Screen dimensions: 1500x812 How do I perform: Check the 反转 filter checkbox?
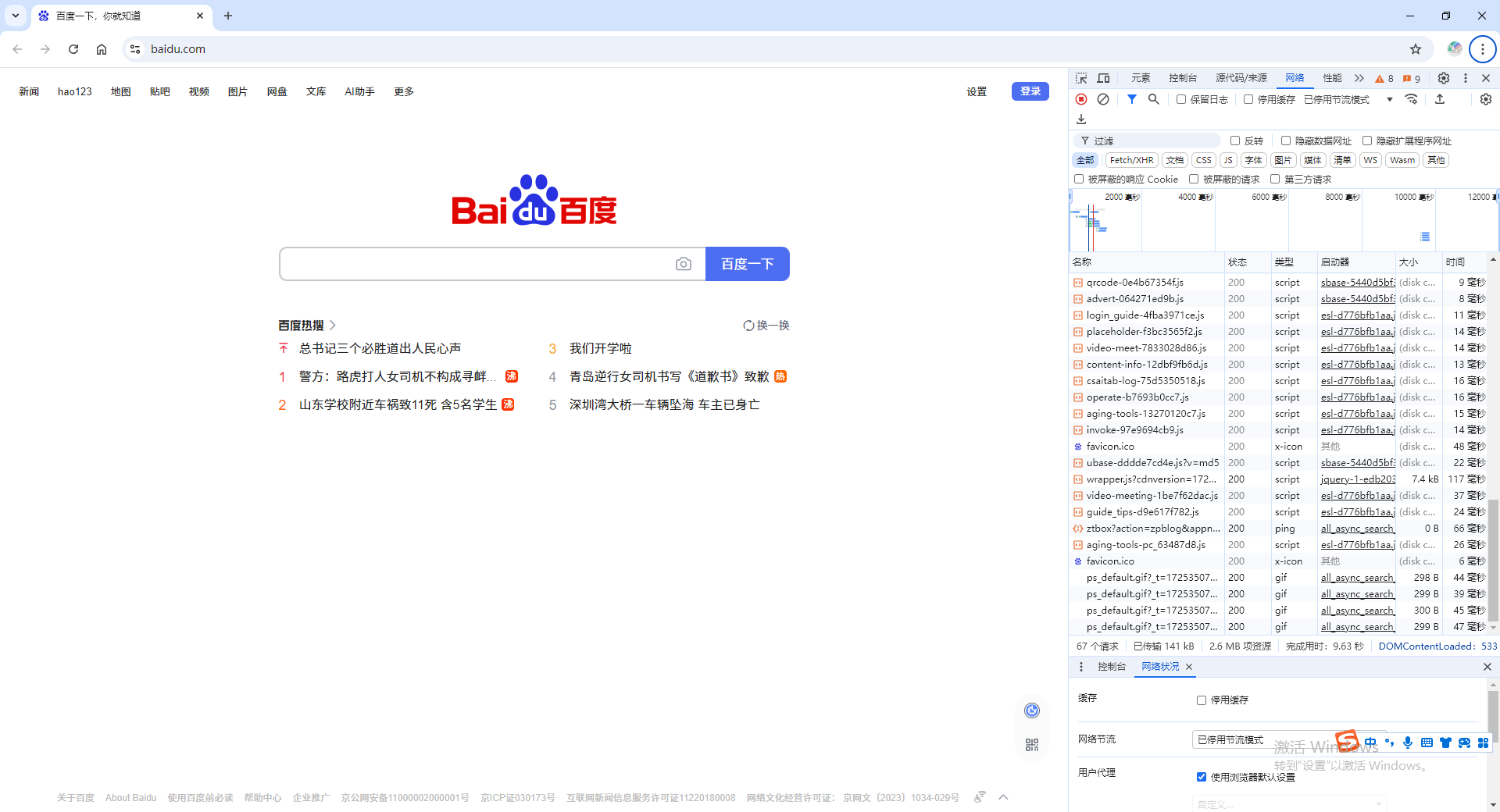click(x=1235, y=141)
